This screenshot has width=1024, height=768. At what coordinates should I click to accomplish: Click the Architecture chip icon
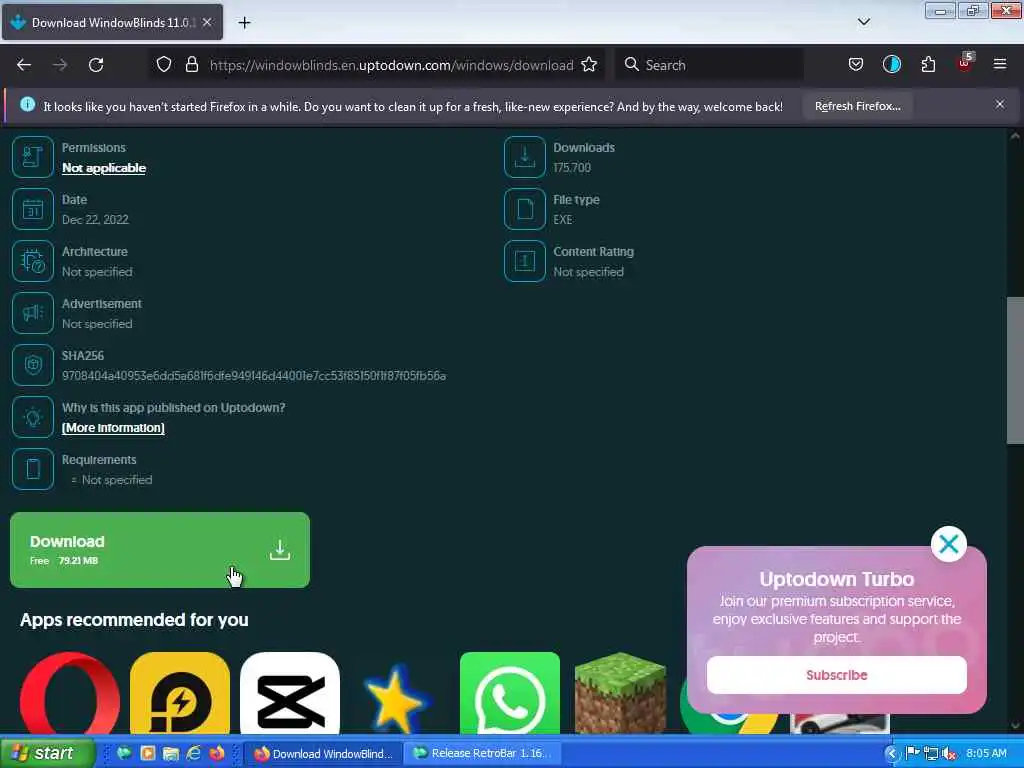click(x=33, y=261)
